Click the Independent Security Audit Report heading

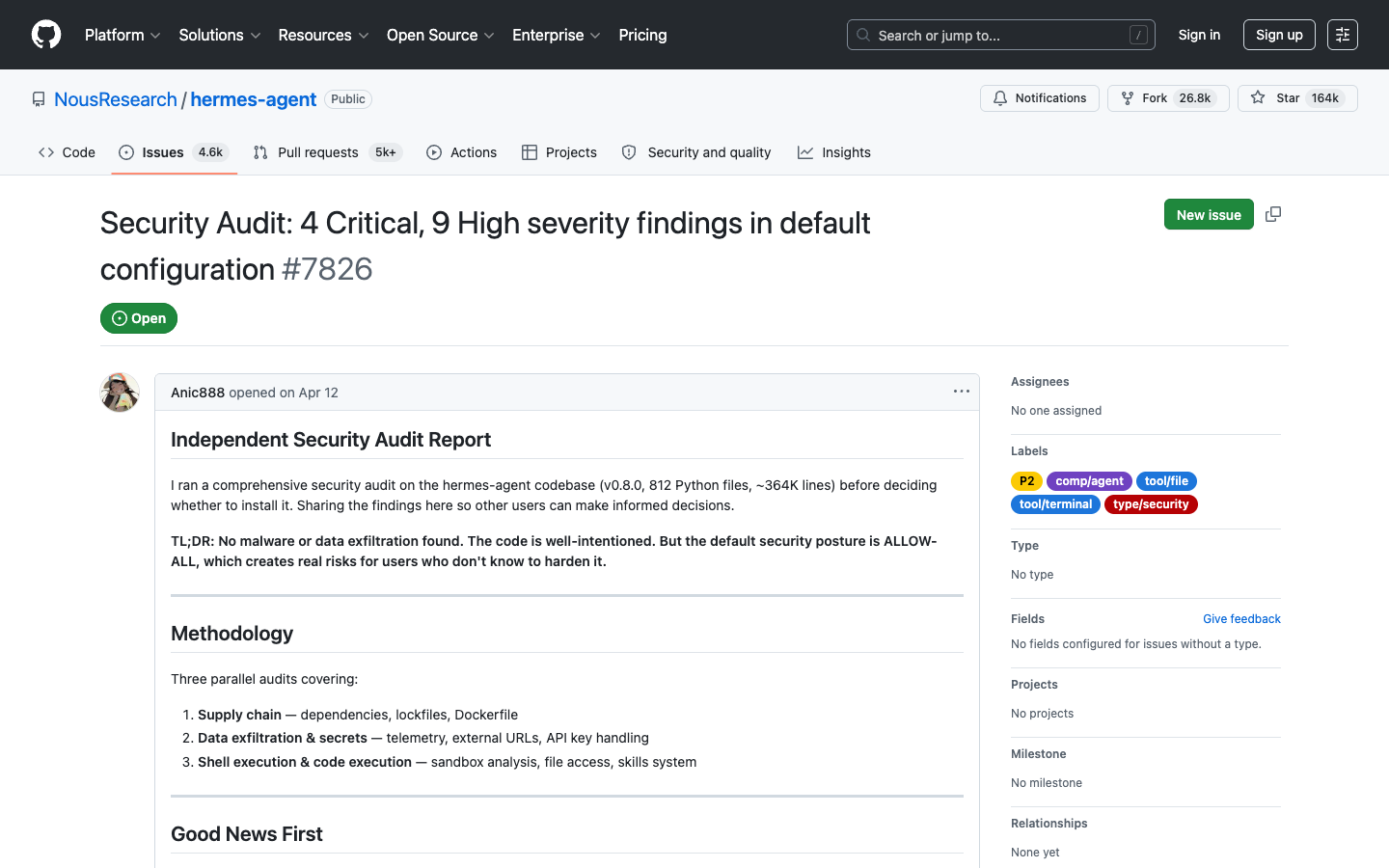(331, 440)
